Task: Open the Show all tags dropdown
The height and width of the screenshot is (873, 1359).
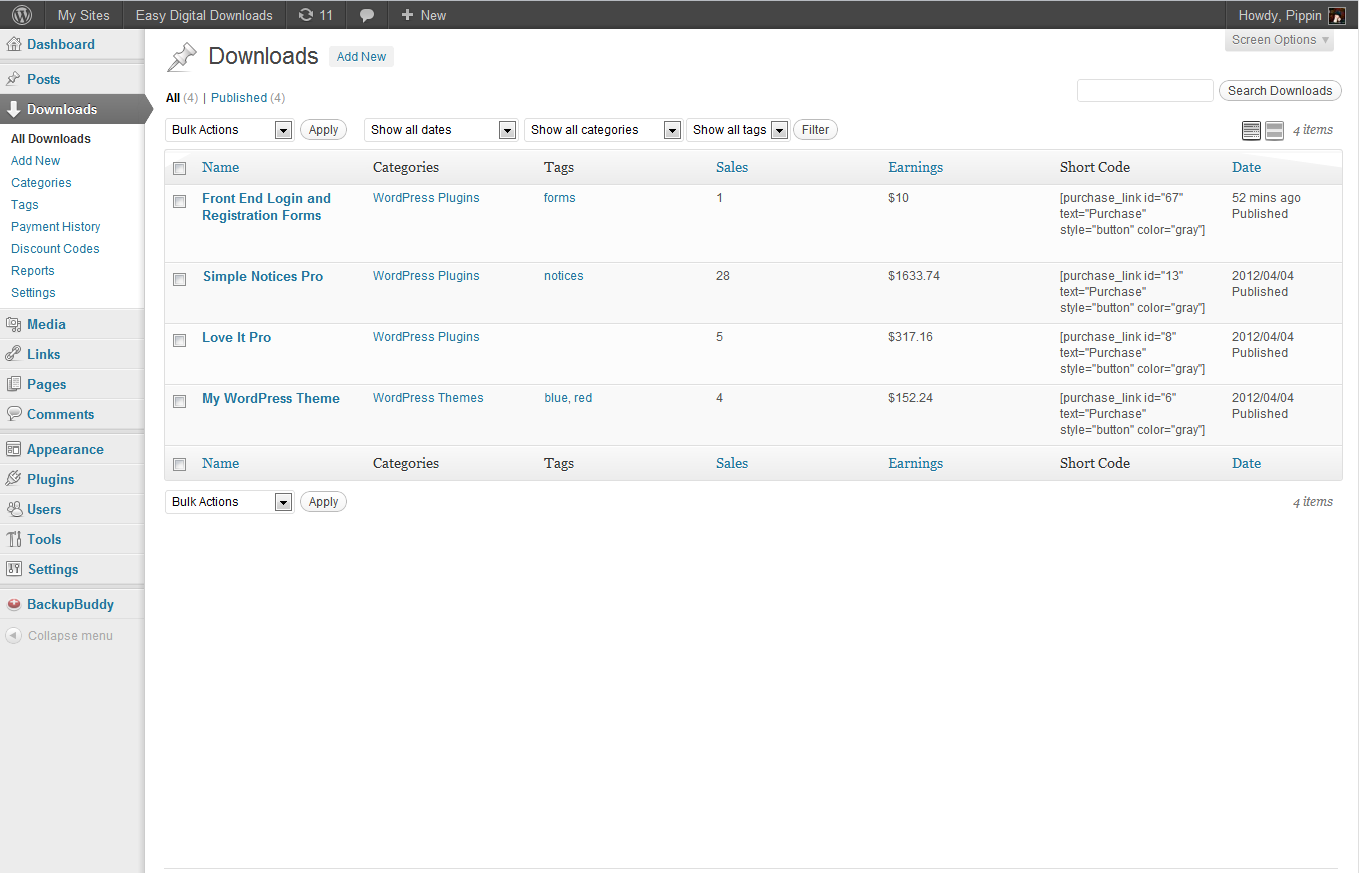Action: [x=737, y=130]
